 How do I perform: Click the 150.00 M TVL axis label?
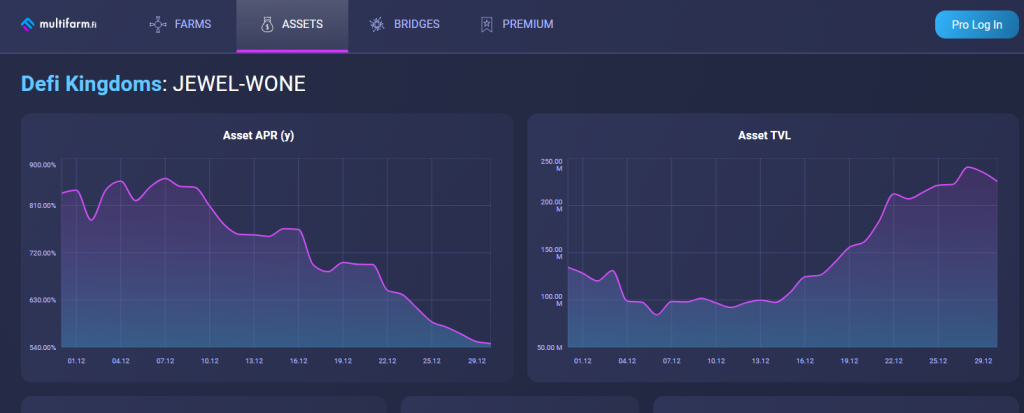point(550,253)
